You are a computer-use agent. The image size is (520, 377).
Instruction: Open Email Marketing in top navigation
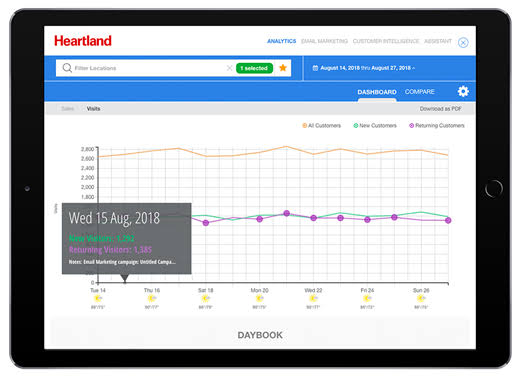point(324,41)
